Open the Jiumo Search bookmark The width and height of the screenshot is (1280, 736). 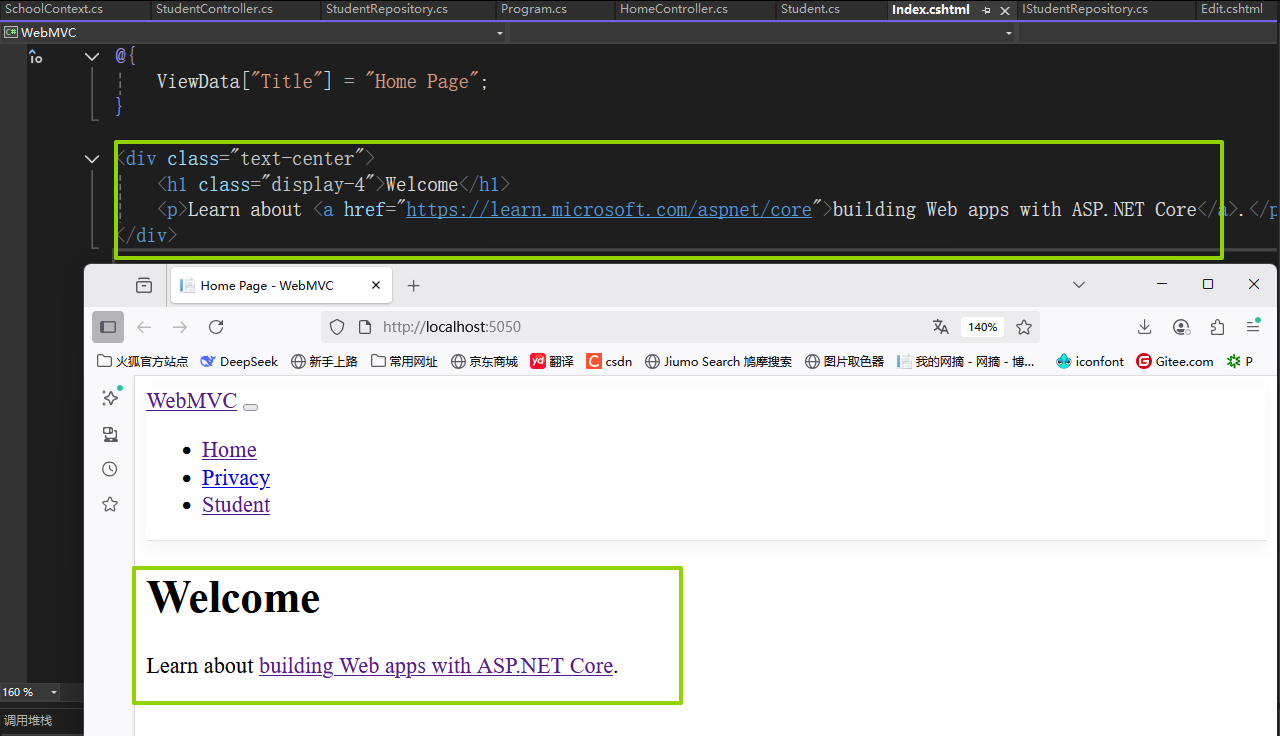click(718, 361)
